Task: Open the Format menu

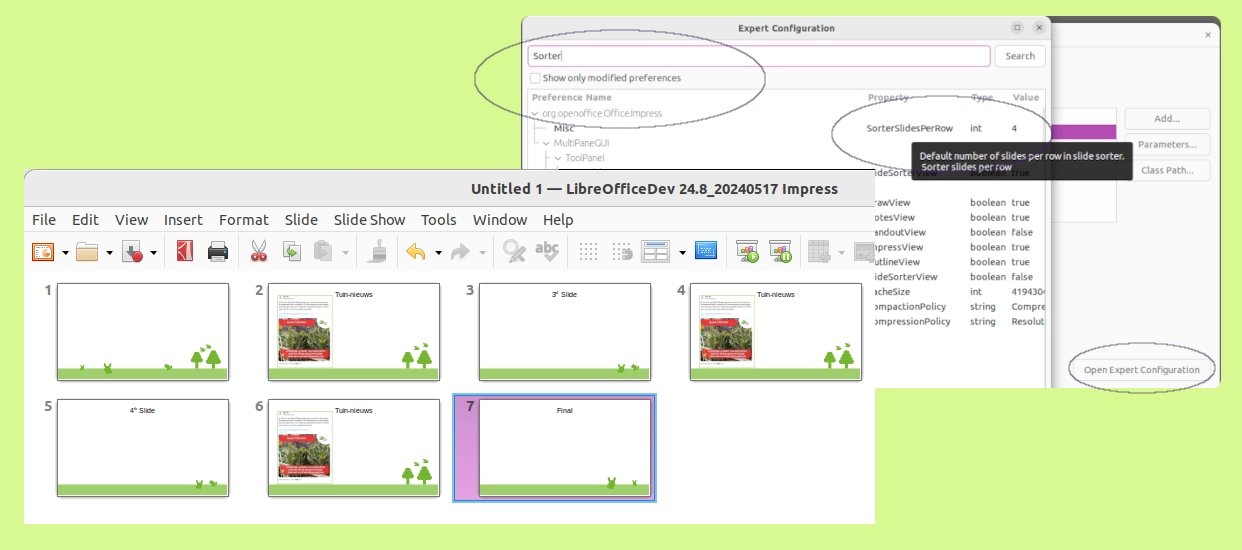Action: tap(243, 220)
